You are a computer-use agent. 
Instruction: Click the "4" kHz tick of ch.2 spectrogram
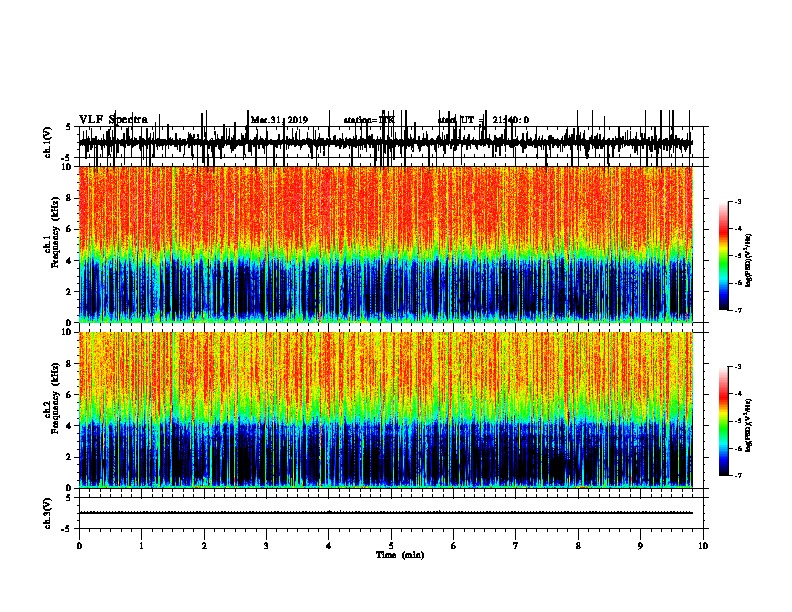click(x=70, y=426)
